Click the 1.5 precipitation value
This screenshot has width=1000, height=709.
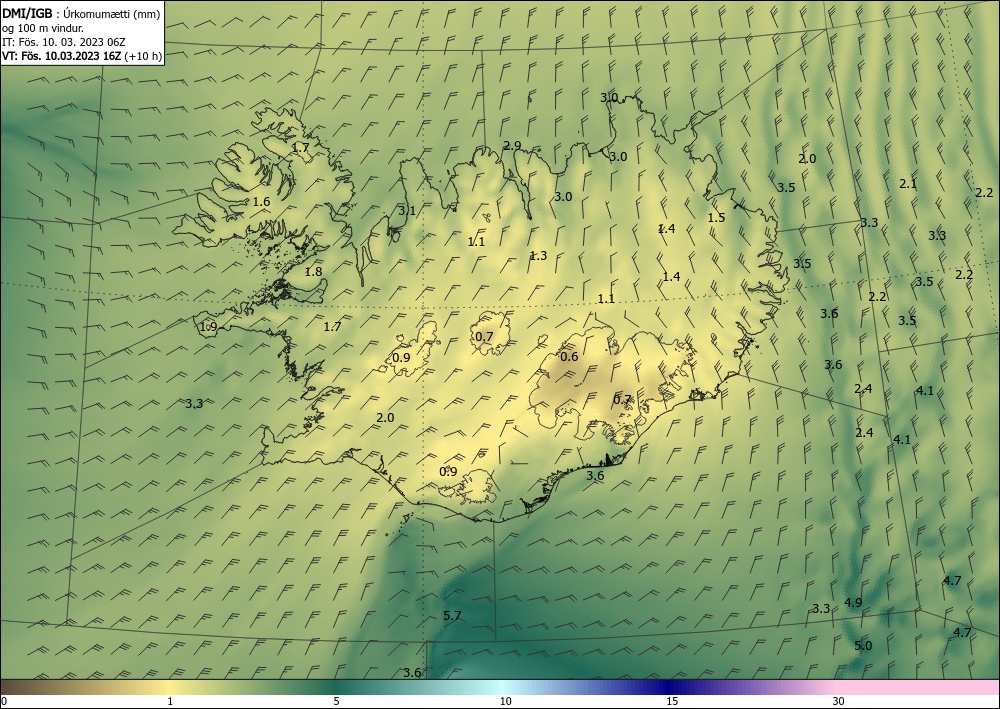pos(716,217)
